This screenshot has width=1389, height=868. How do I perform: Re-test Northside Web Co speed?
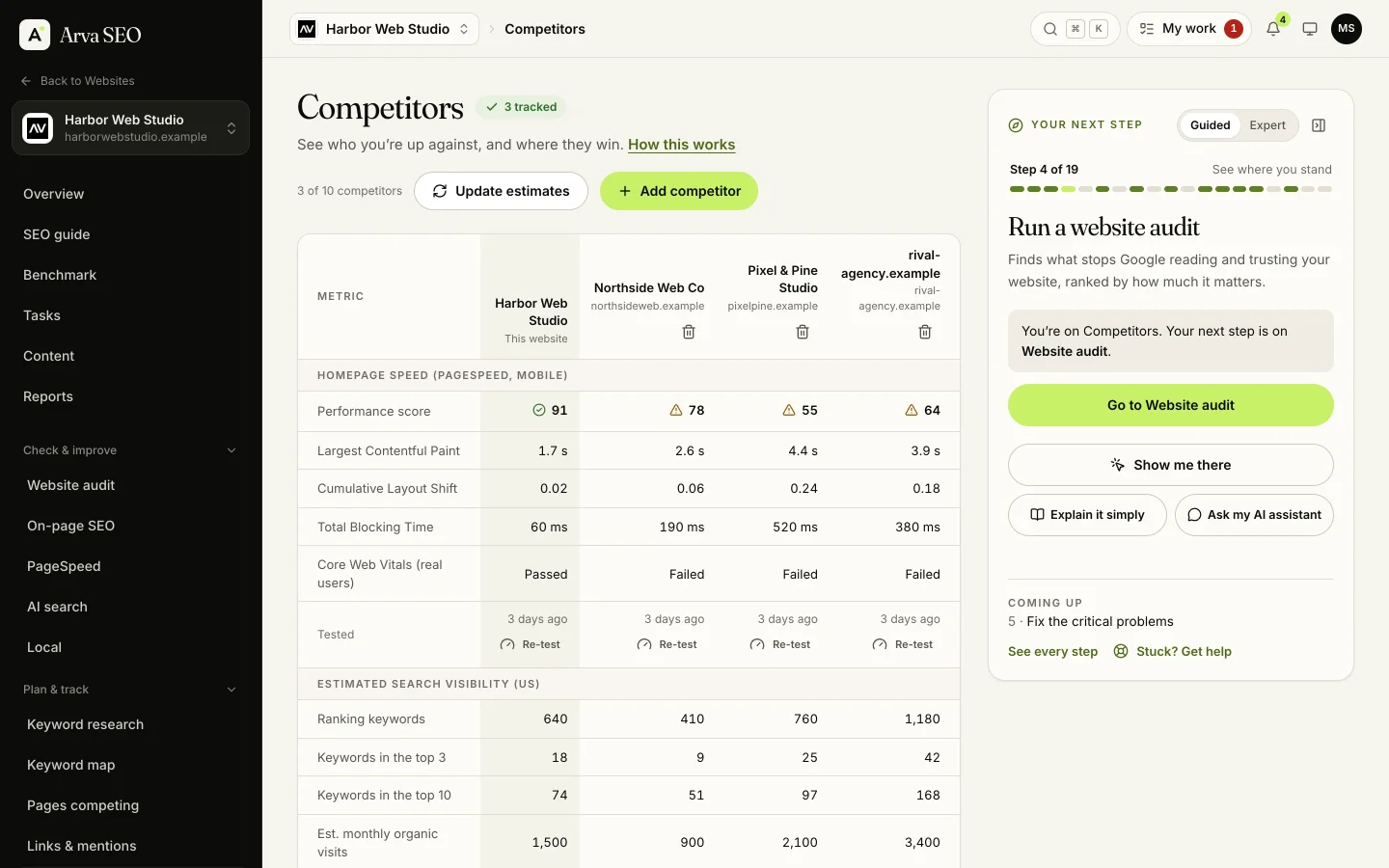(x=667, y=644)
